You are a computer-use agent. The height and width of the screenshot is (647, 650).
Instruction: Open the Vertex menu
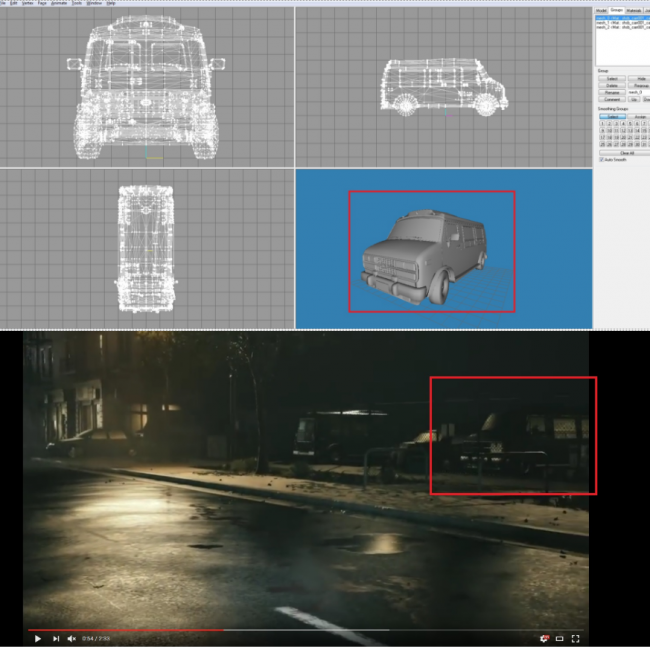[28, 3]
